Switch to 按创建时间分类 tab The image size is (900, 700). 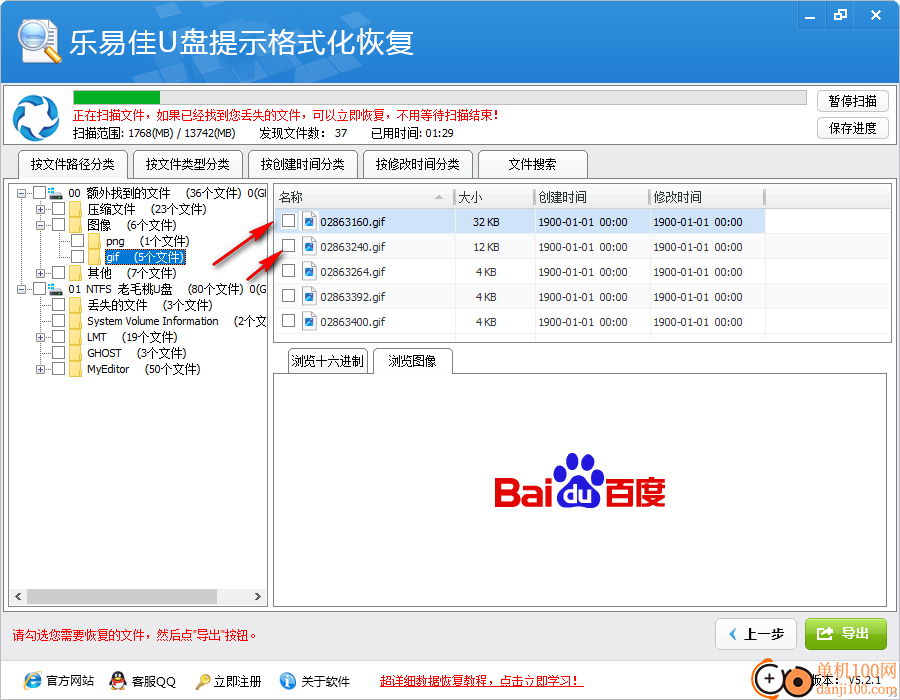click(302, 165)
